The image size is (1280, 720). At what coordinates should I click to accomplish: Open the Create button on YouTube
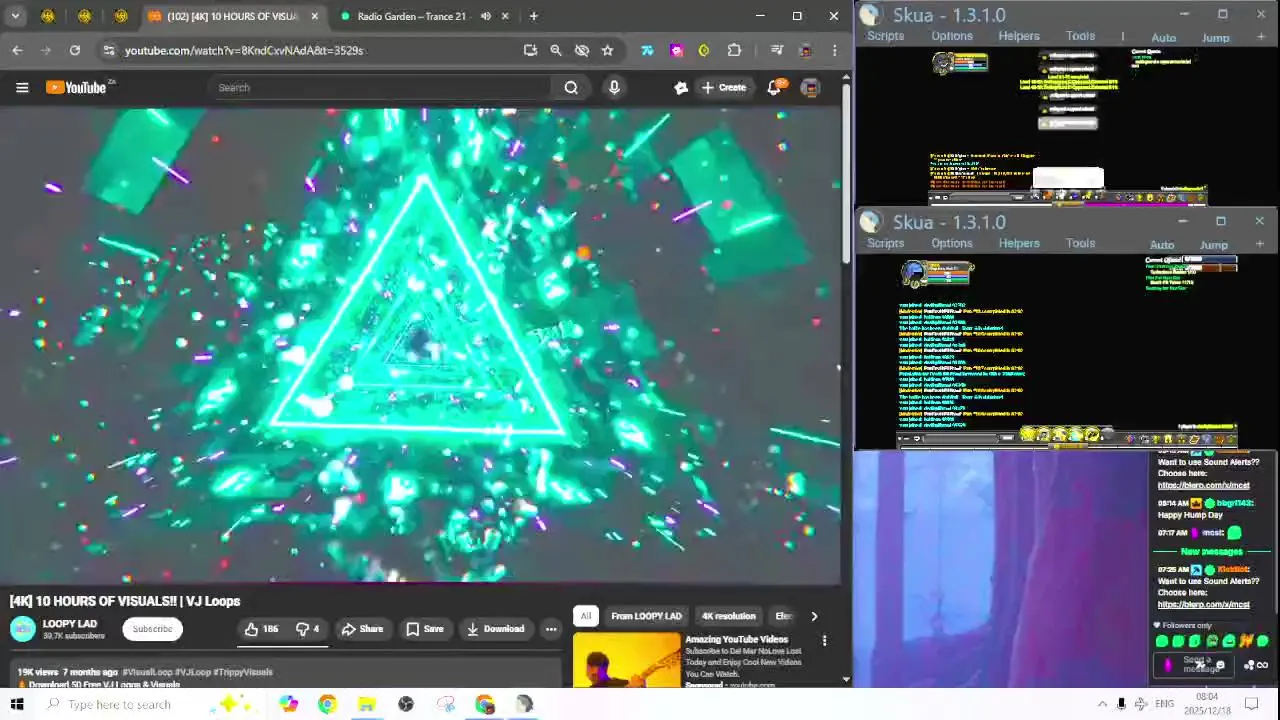pyautogui.click(x=724, y=88)
